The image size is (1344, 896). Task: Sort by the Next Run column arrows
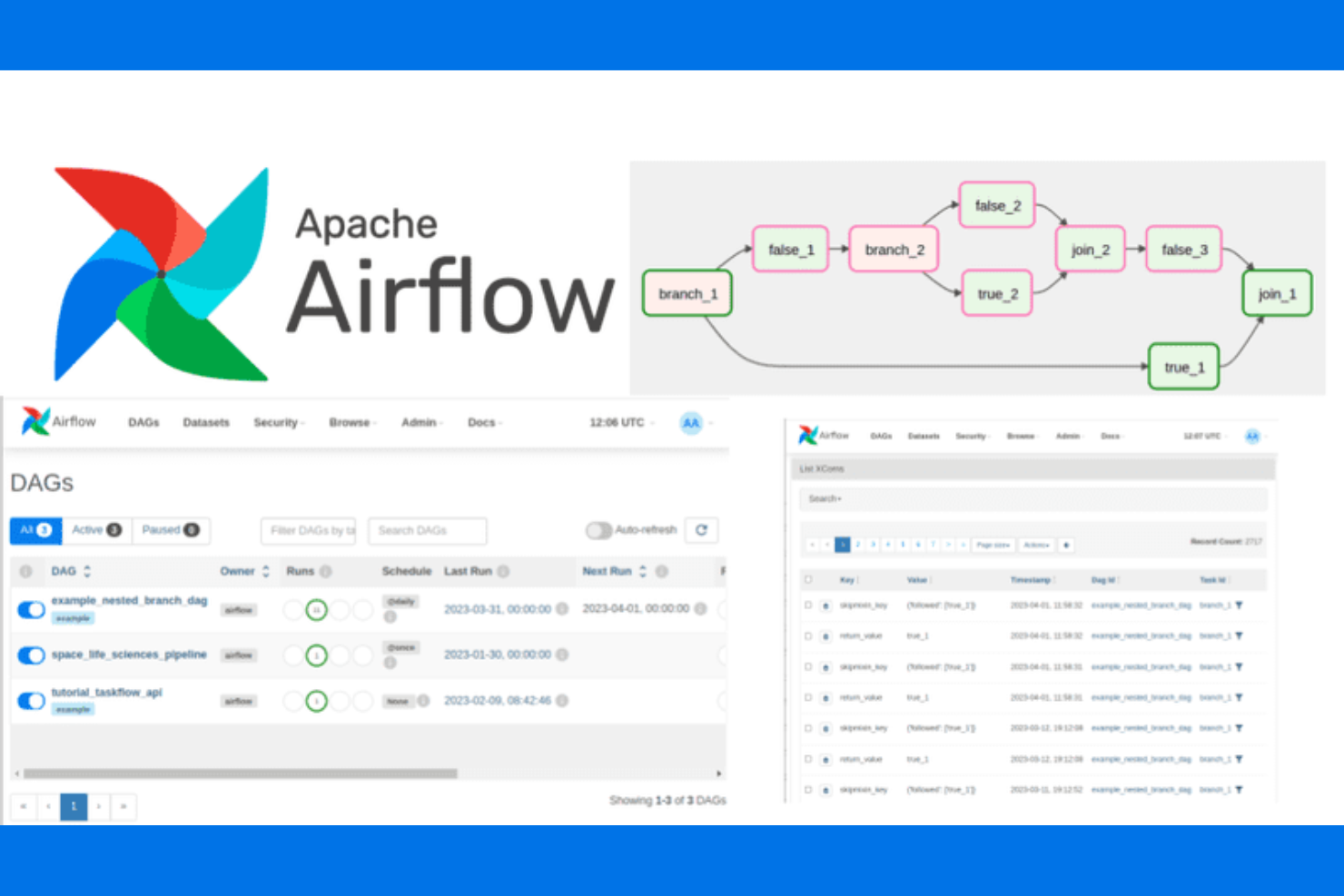643,571
